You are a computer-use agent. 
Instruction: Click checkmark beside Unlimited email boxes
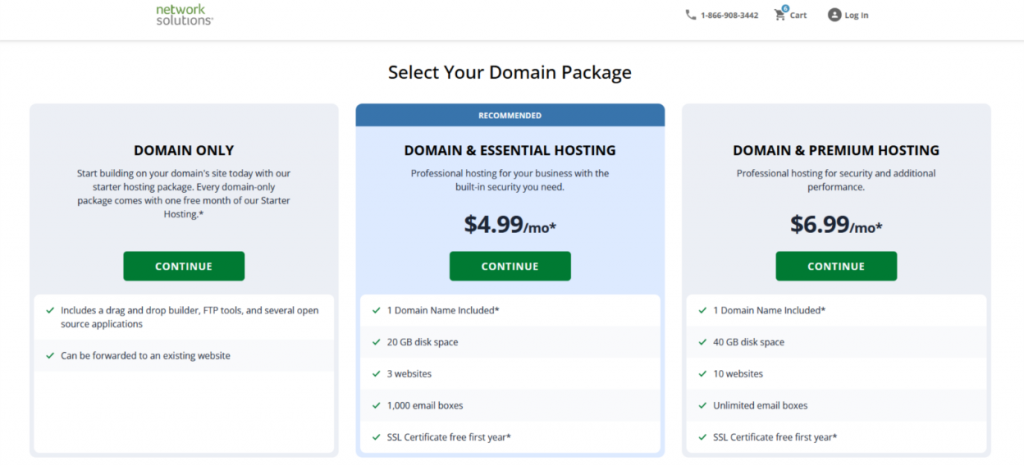702,405
